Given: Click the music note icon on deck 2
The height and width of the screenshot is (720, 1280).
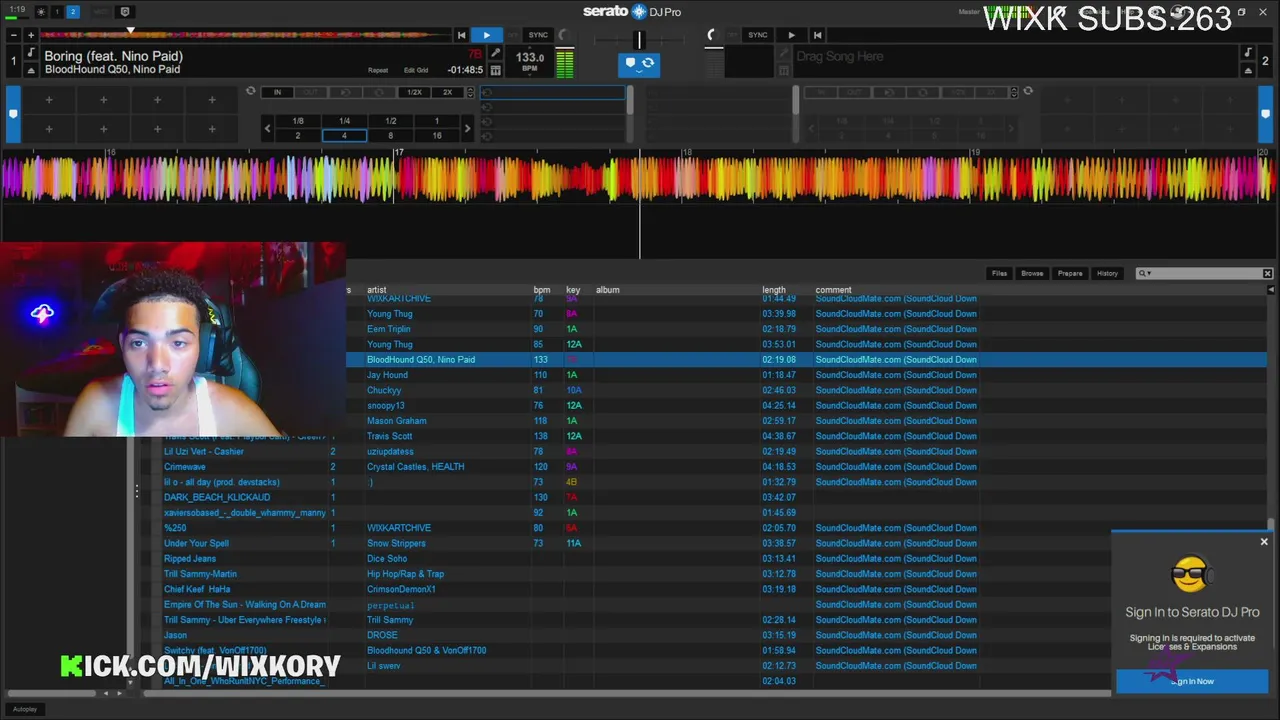Looking at the screenshot, I should point(1249,53).
